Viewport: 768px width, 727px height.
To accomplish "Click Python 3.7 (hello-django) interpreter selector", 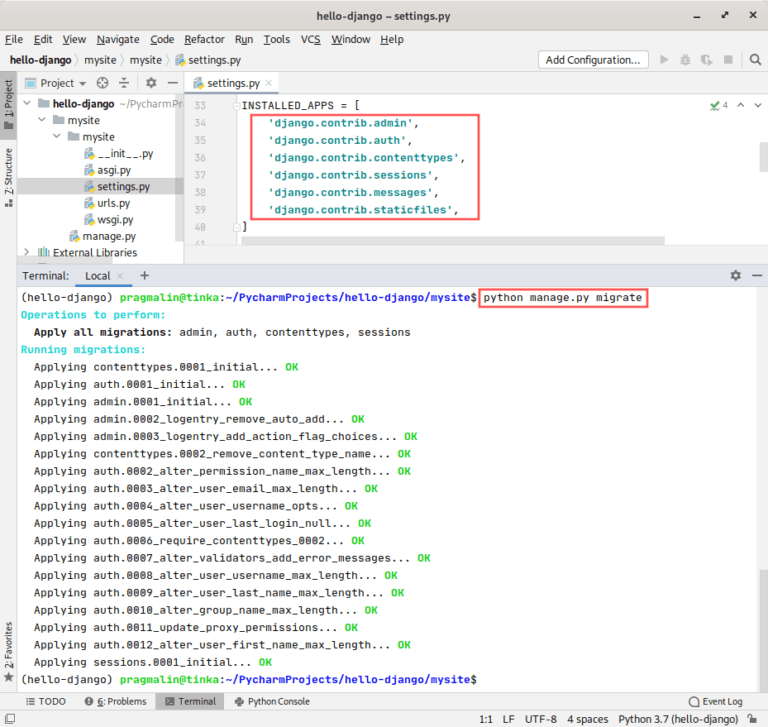I will 678,719.
